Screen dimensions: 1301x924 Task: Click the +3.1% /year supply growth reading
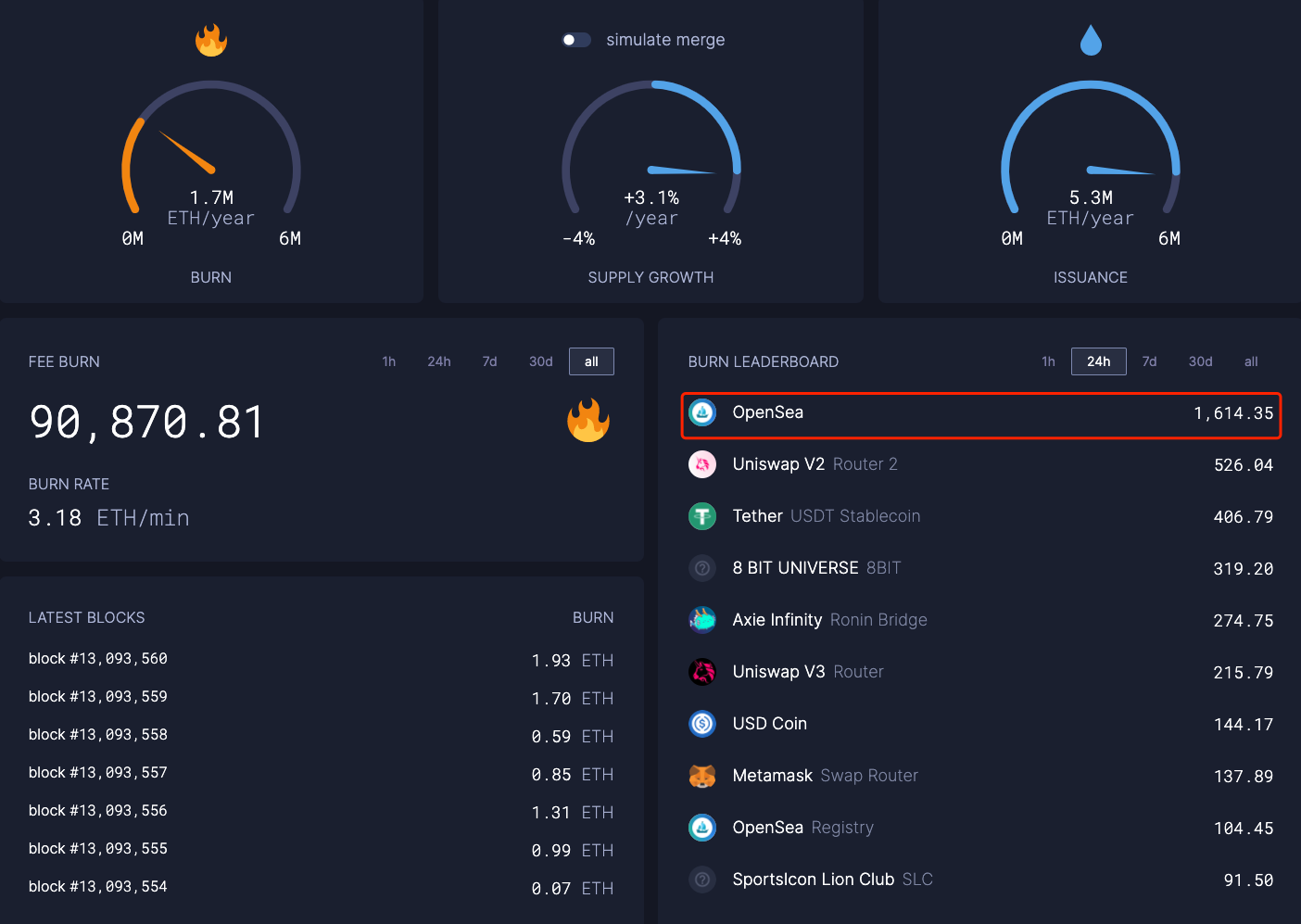point(651,209)
